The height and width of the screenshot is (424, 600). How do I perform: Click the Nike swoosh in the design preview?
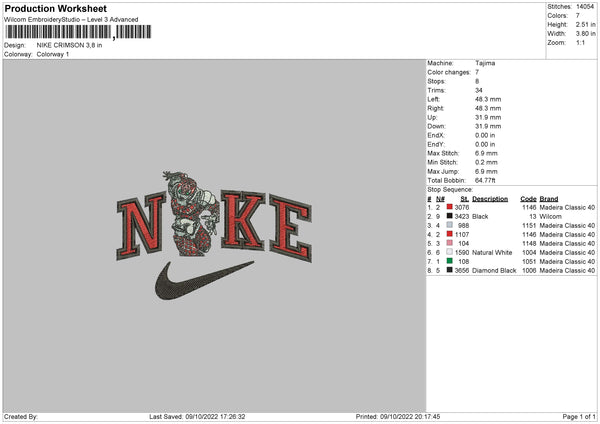point(204,280)
